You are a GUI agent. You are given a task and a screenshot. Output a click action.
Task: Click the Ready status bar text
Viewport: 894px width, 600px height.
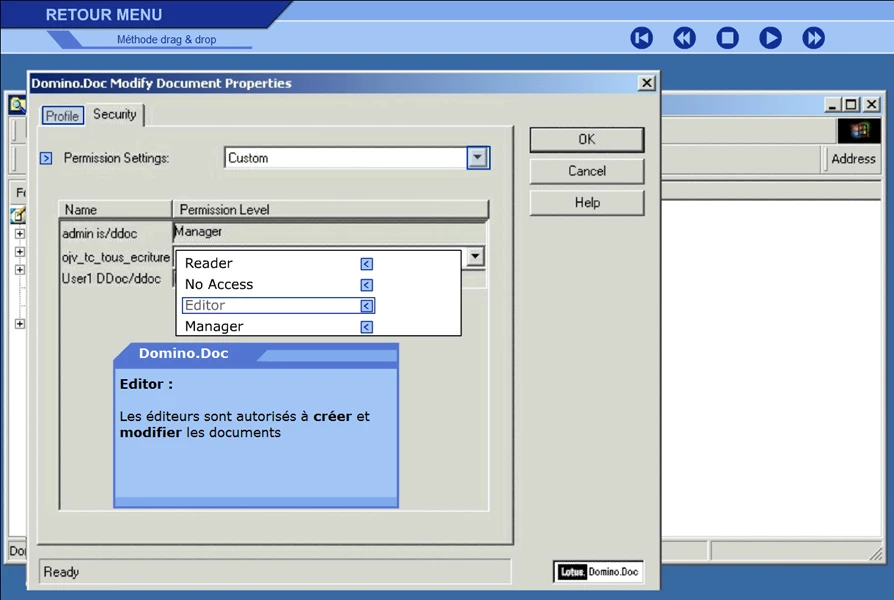(61, 572)
